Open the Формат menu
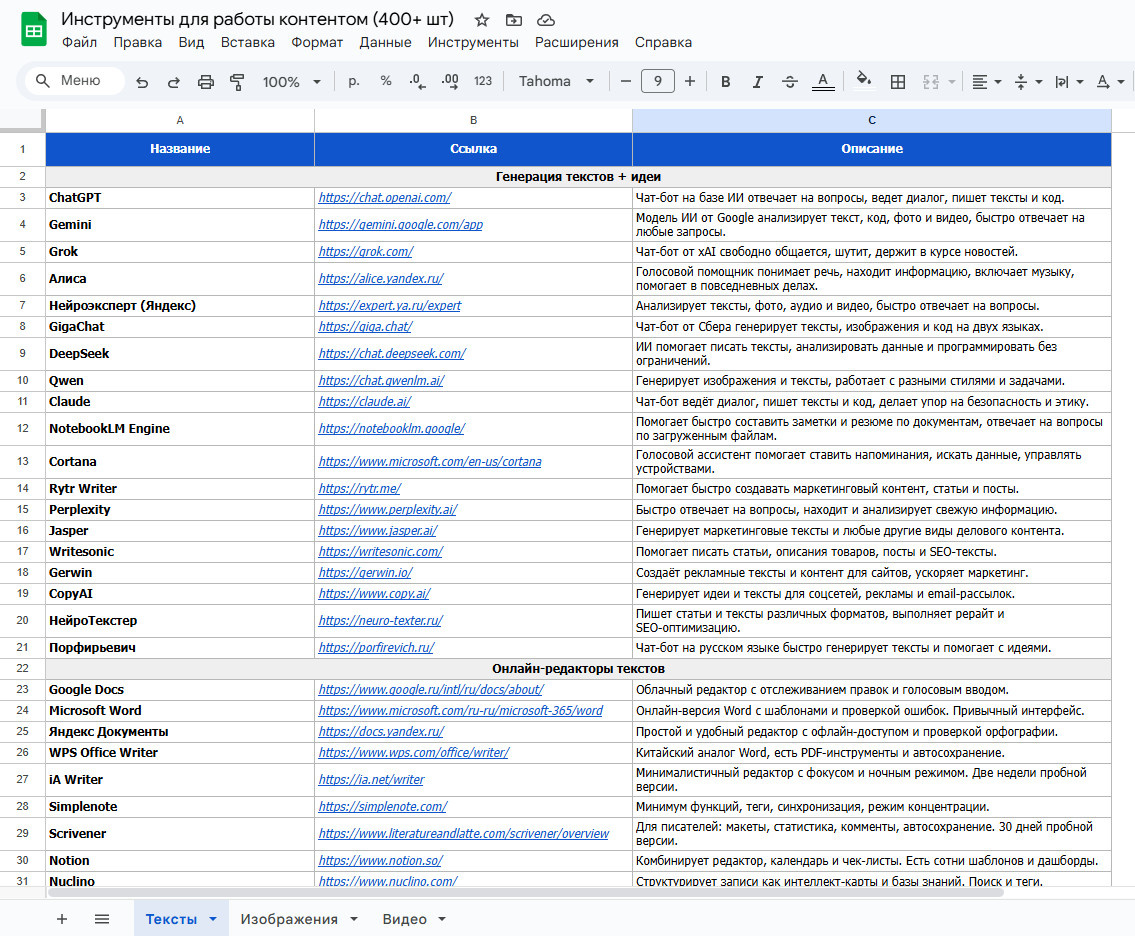The width and height of the screenshot is (1135, 936). (317, 43)
